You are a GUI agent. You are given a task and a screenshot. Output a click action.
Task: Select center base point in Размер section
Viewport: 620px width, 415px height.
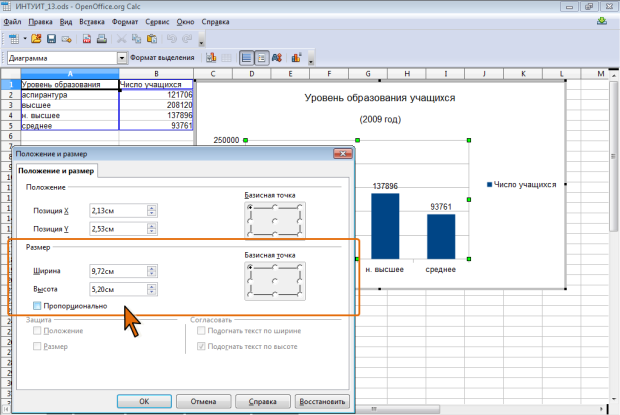[275, 281]
